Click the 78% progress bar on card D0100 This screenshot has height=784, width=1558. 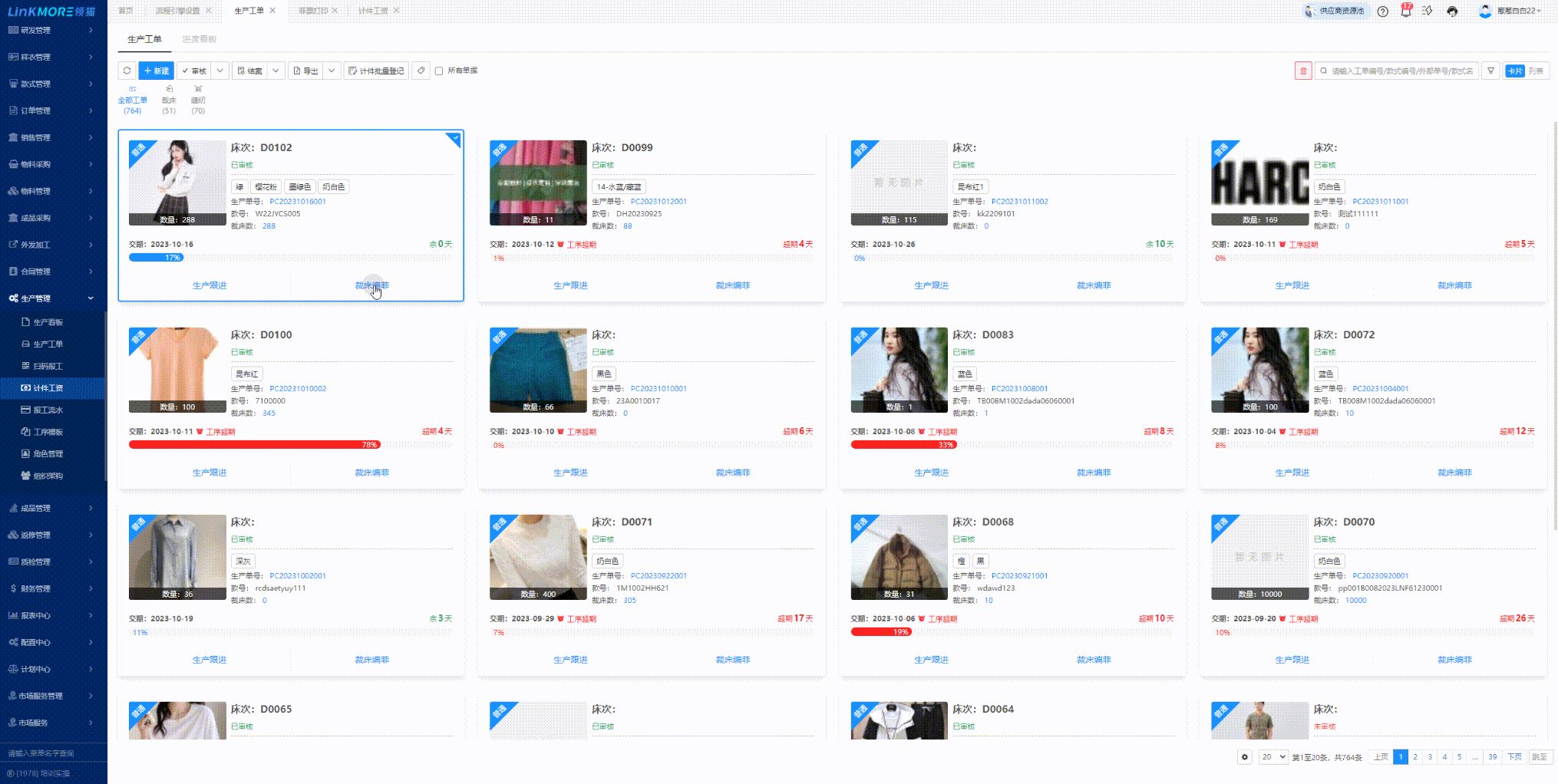pyautogui.click(x=255, y=445)
